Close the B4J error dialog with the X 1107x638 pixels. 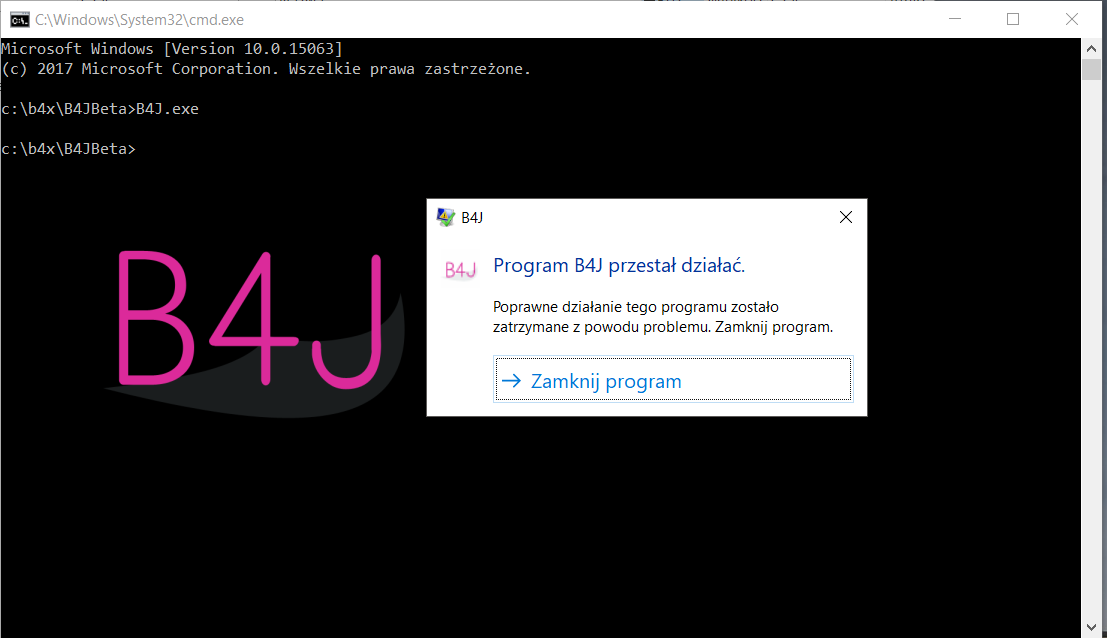pyautogui.click(x=846, y=217)
